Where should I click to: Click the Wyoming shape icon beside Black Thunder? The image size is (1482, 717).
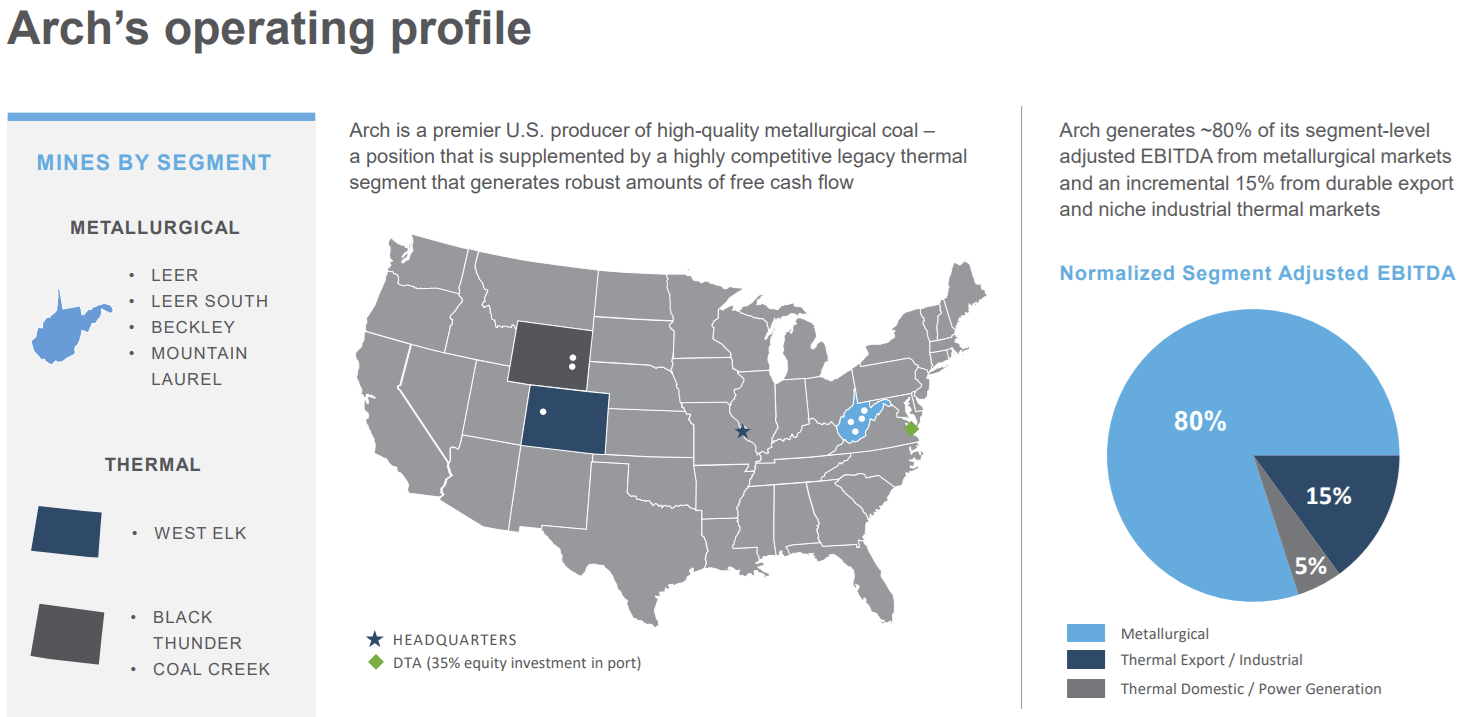67,633
